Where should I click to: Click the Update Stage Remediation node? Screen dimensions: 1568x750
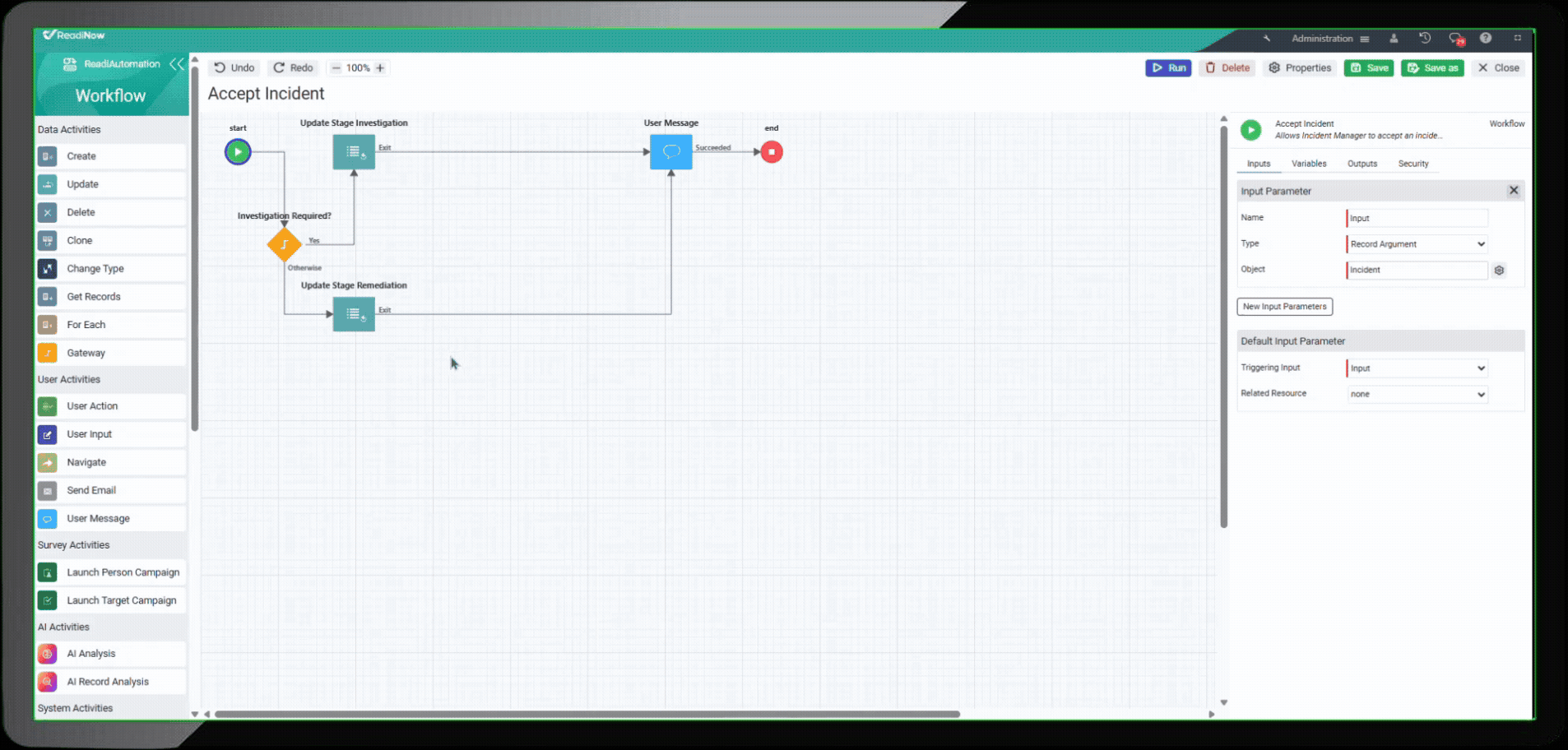[x=354, y=314]
